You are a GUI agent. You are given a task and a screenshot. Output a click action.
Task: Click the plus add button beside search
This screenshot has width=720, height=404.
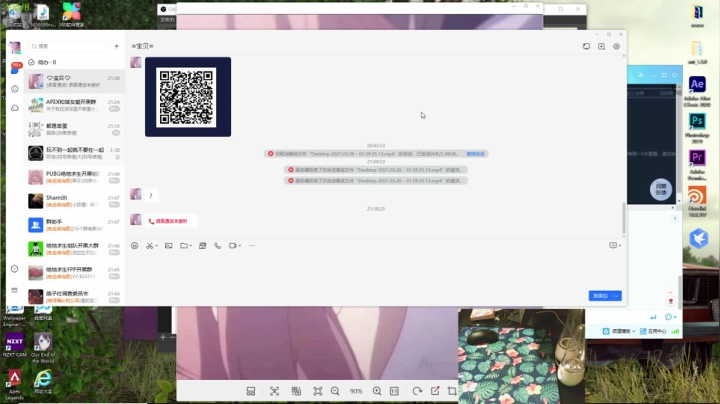click(x=117, y=46)
